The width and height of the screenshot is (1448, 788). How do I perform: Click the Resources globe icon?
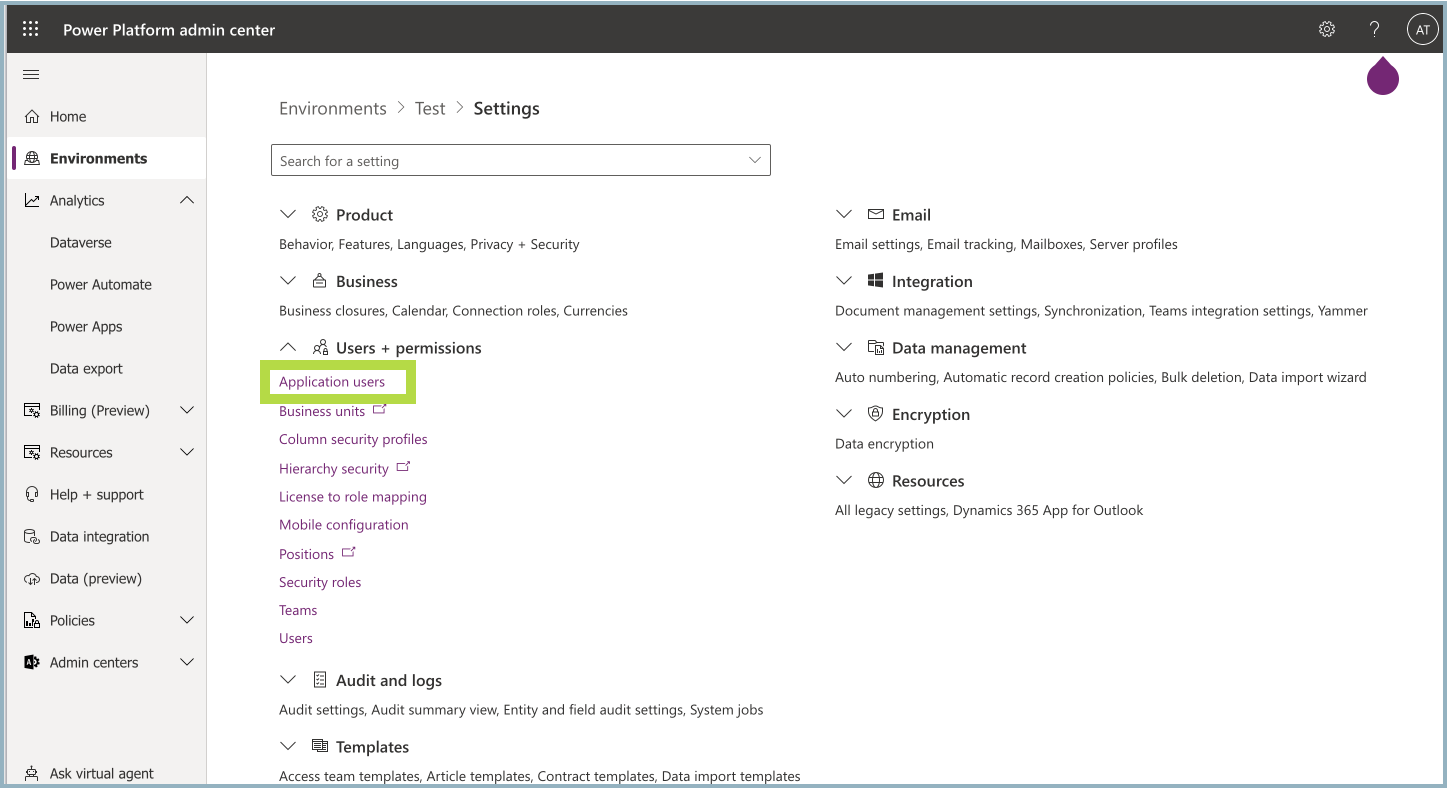[x=876, y=481]
